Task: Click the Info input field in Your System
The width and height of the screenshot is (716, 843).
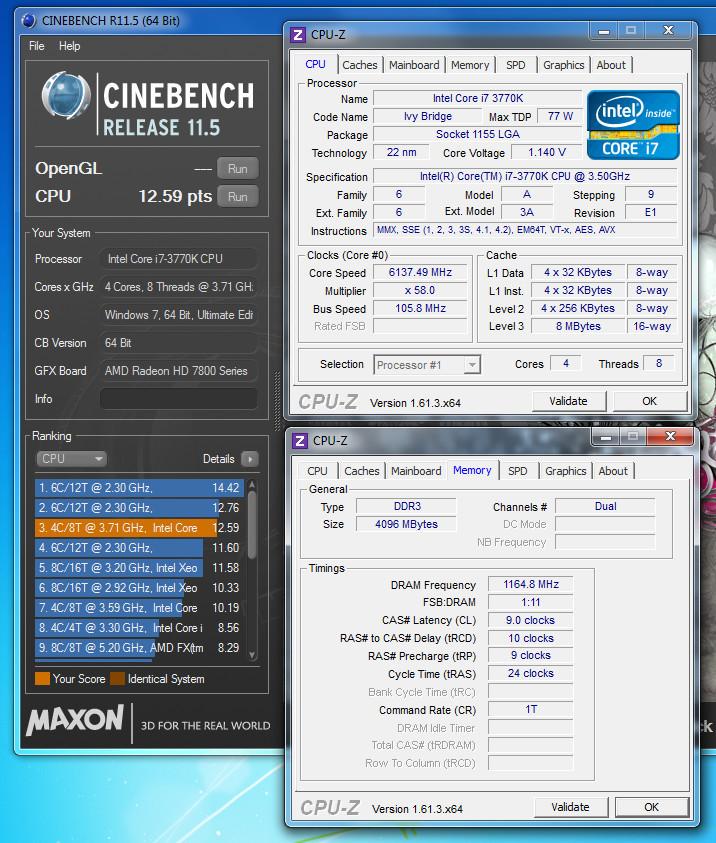Action: [178, 399]
